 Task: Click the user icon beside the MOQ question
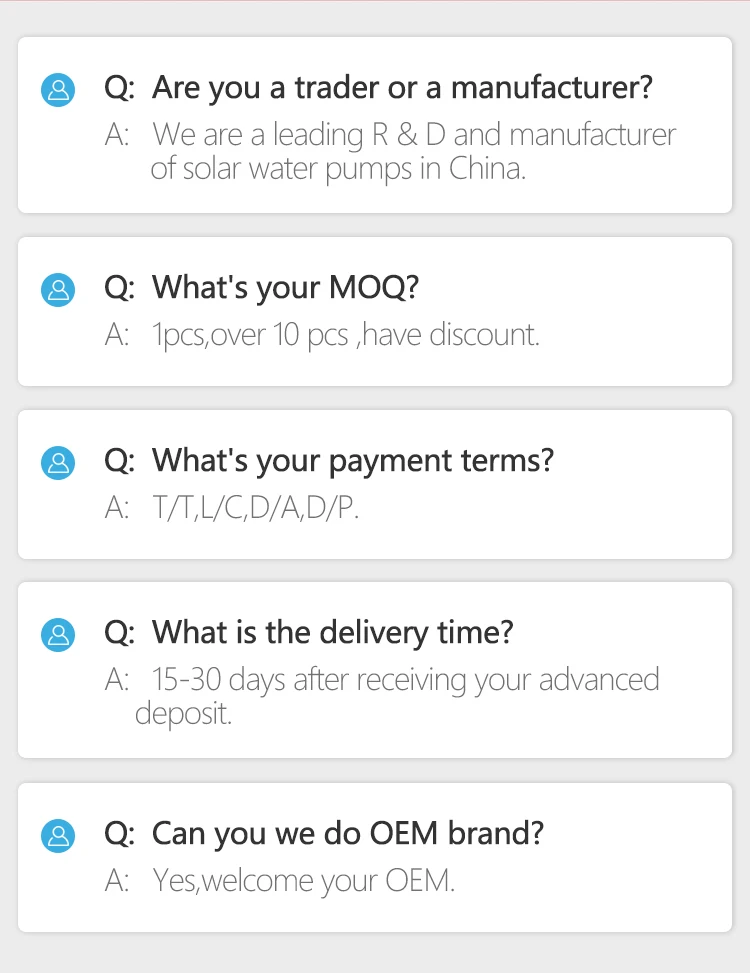(x=58, y=289)
